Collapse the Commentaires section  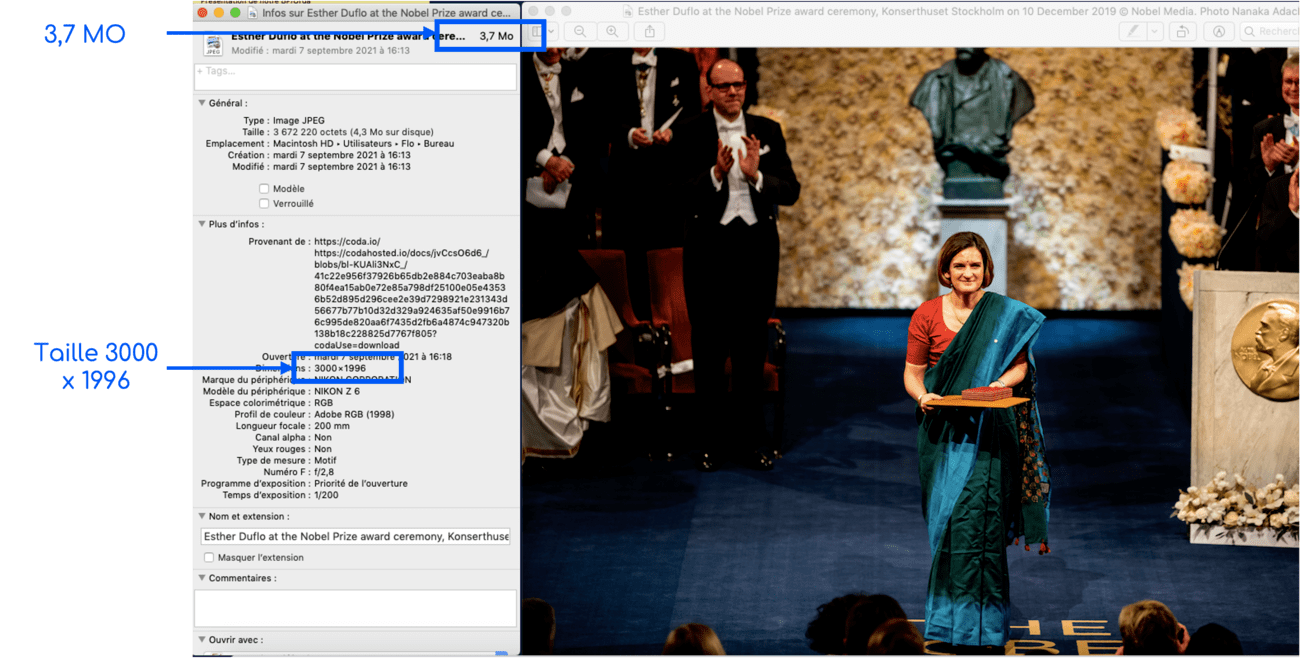(202, 578)
